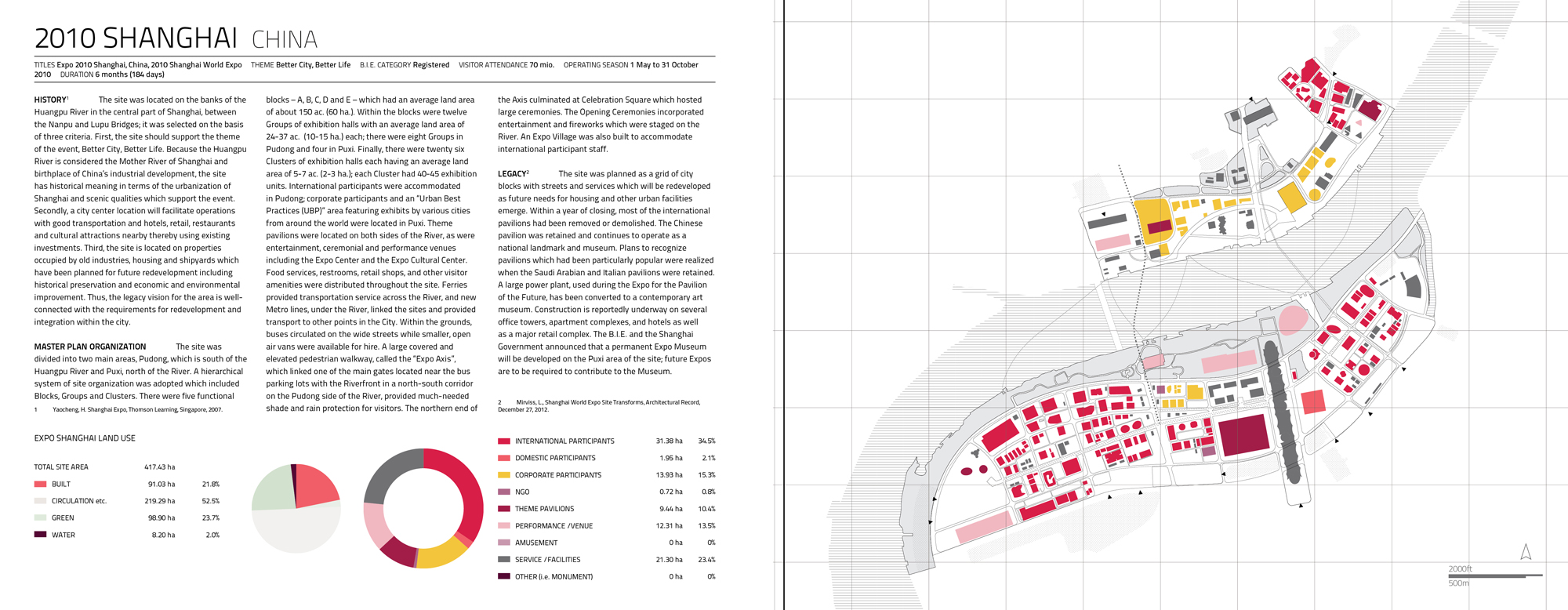The height and width of the screenshot is (610, 1568).
Task: Pick the NGO legend color swatch
Action: point(504,492)
